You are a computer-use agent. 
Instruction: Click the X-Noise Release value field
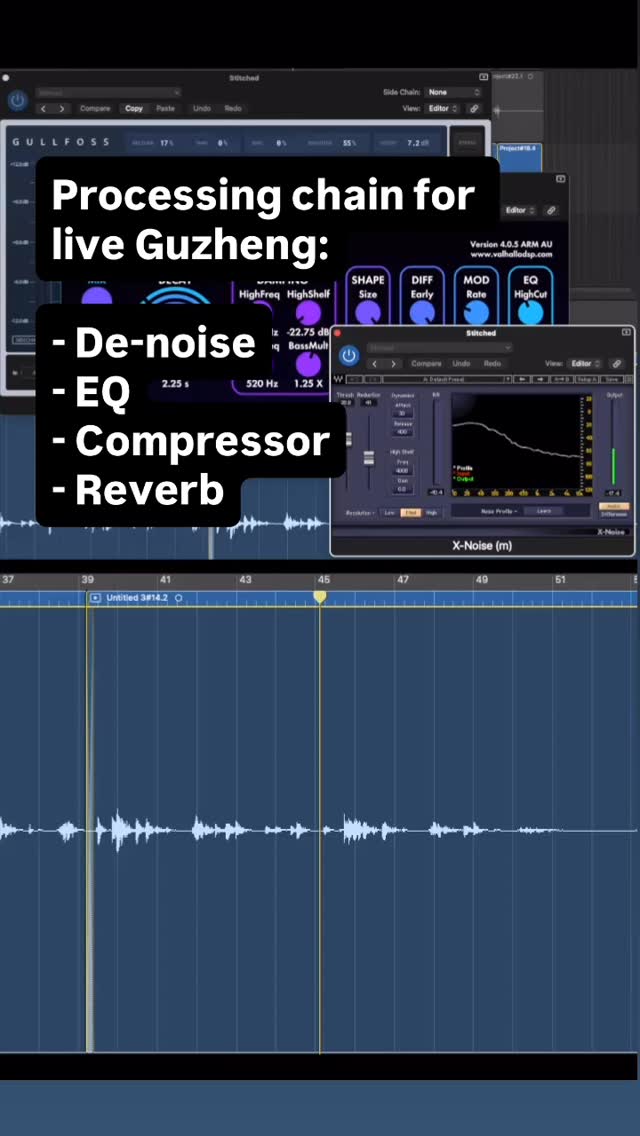402,433
